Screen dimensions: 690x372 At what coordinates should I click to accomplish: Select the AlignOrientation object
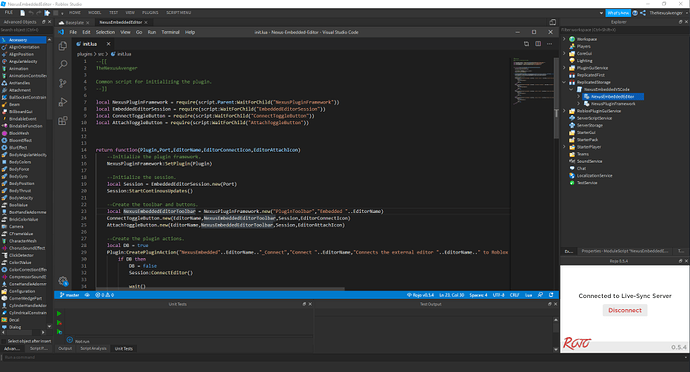[x=23, y=47]
